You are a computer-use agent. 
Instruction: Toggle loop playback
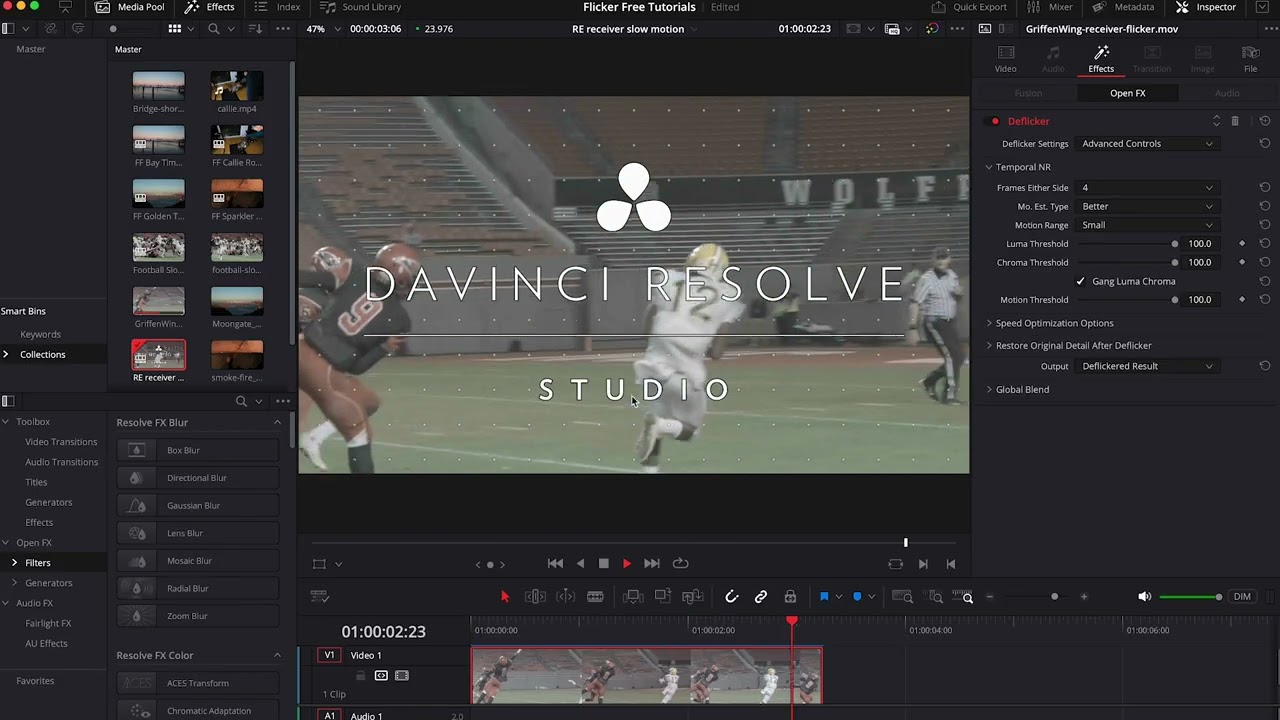tap(681, 564)
